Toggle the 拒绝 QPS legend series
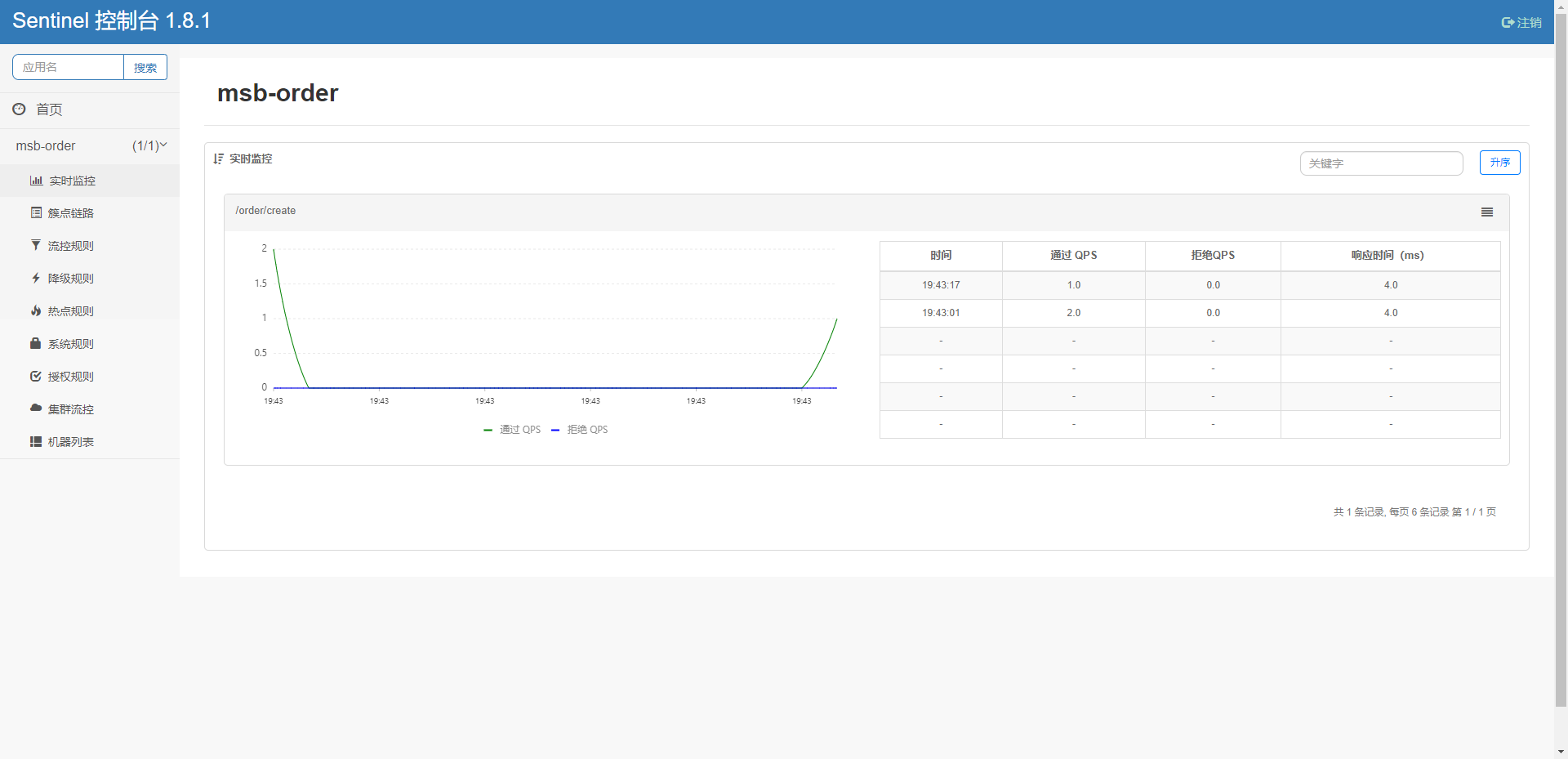 580,430
